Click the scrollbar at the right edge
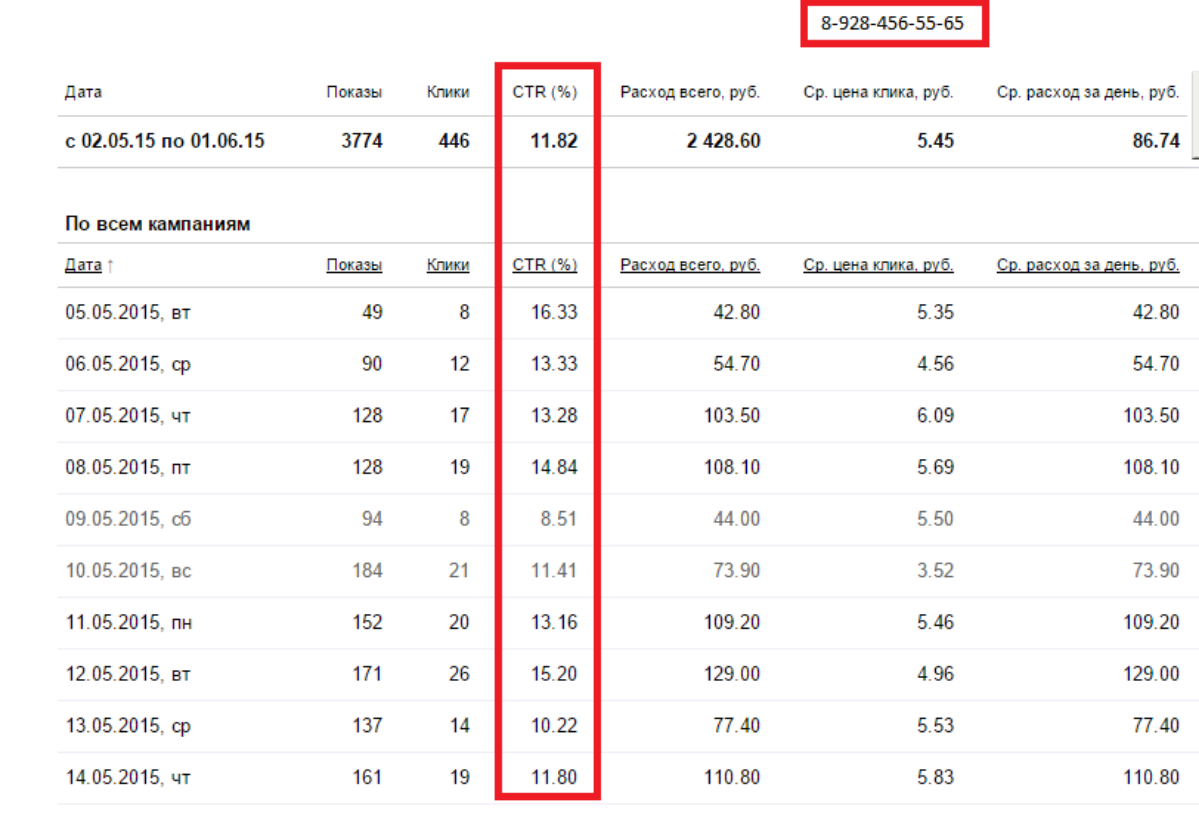 1195,115
